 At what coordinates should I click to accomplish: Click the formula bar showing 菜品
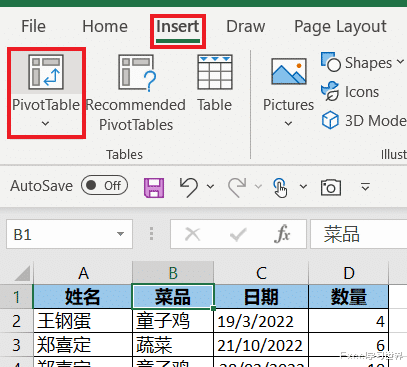(359, 234)
